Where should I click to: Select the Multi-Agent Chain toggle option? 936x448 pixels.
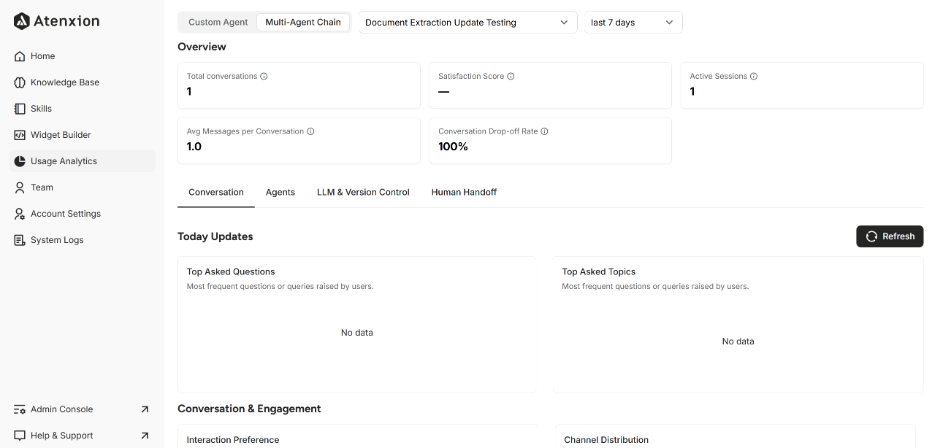coord(303,22)
